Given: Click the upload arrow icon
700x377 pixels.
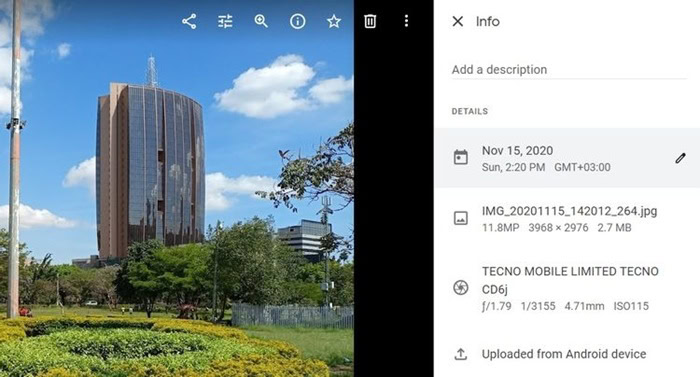Looking at the screenshot, I should click(461, 354).
